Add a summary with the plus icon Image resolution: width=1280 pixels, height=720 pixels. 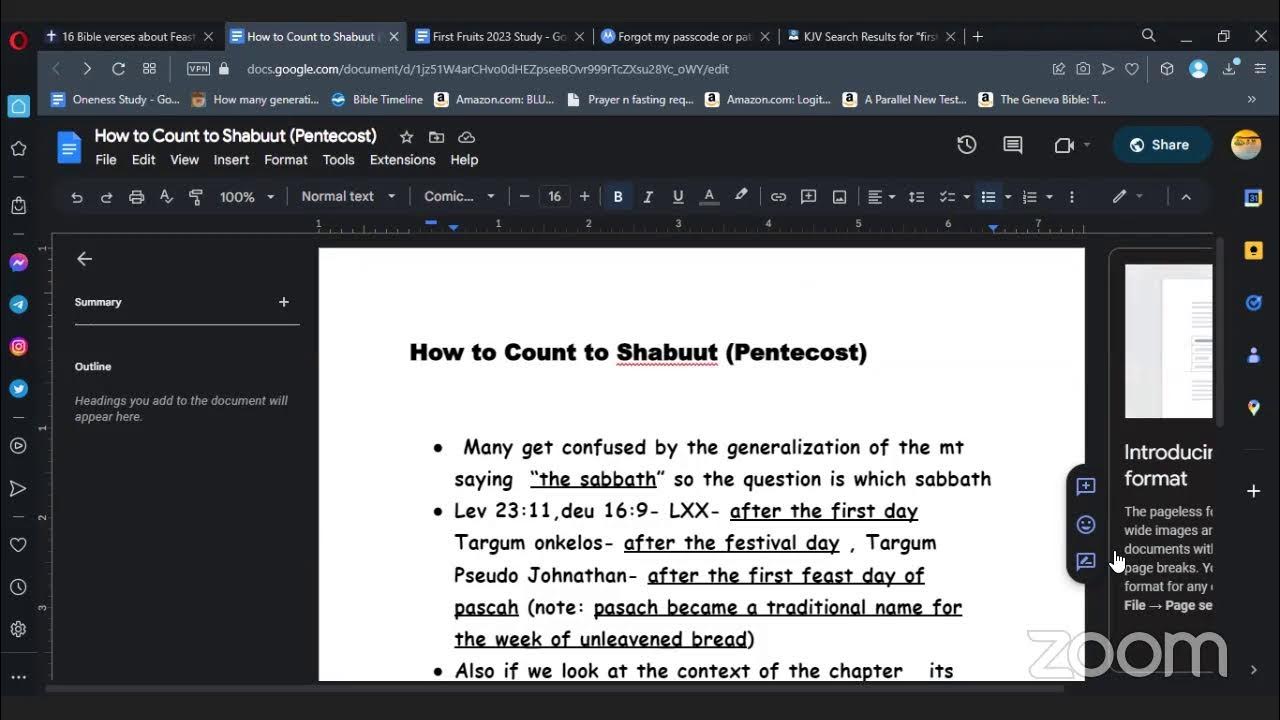point(284,302)
